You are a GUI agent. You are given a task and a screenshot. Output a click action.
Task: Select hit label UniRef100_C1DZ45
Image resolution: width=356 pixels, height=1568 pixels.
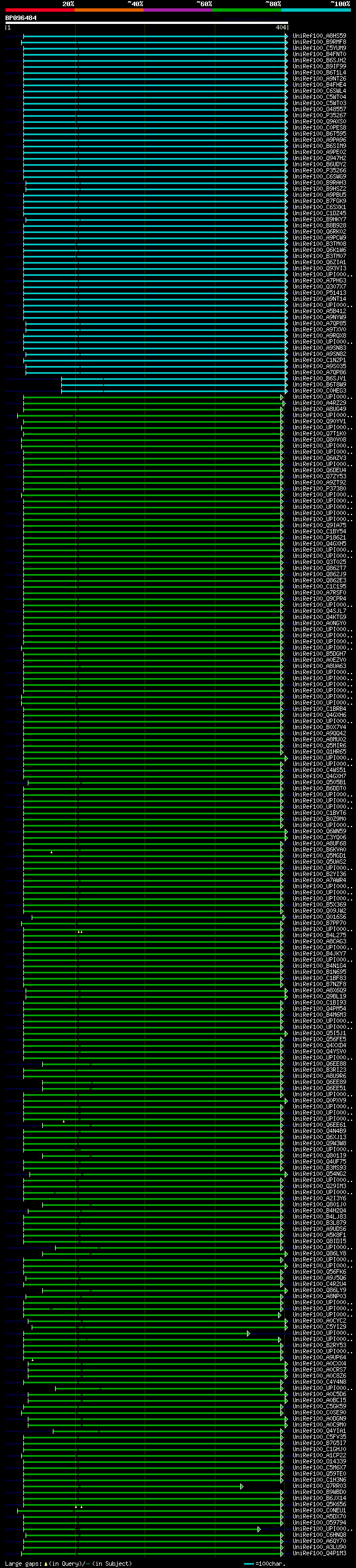(319, 213)
